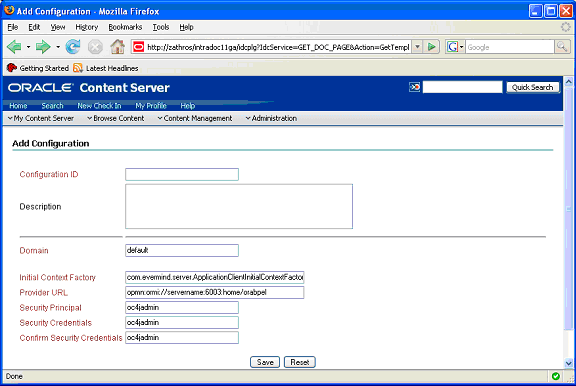Screen dimensions: 576x386
Task: Click the Quick Search button
Action: [x=533, y=87]
